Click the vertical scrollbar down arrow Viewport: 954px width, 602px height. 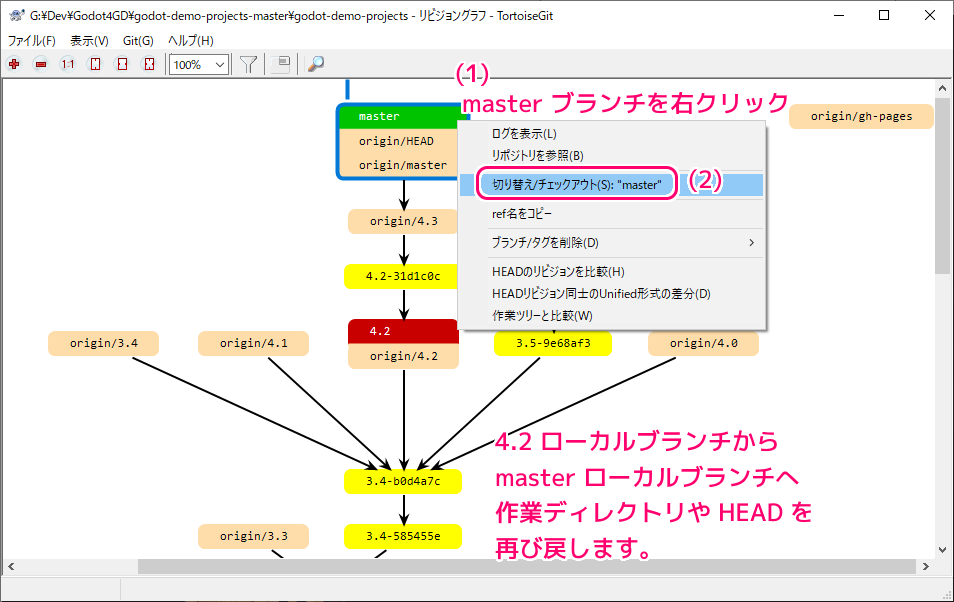(x=942, y=550)
